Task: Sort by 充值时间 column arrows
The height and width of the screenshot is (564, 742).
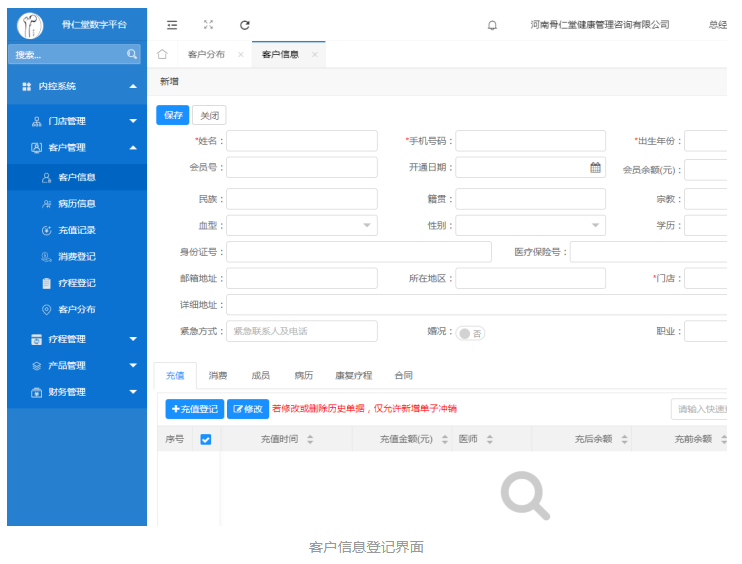Action: tap(310, 439)
